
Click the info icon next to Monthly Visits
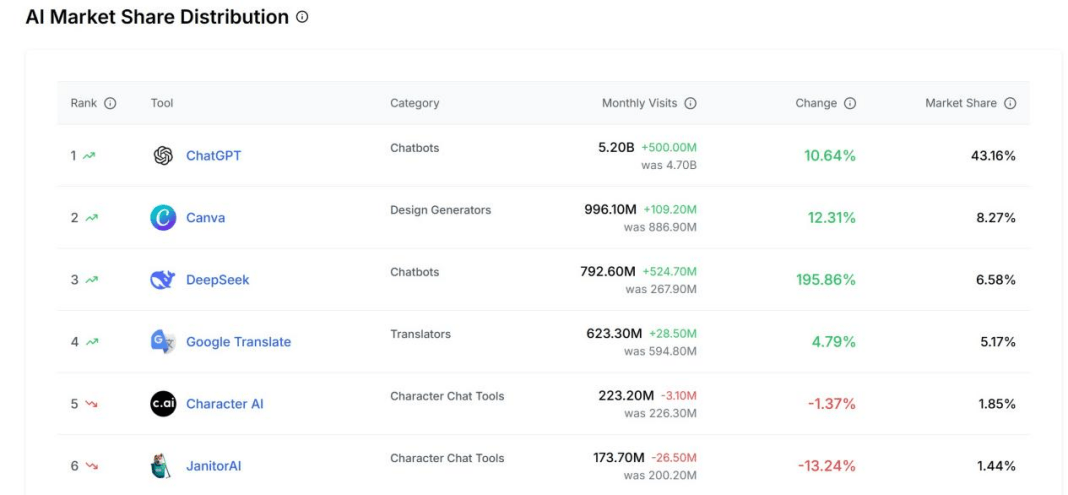[690, 103]
